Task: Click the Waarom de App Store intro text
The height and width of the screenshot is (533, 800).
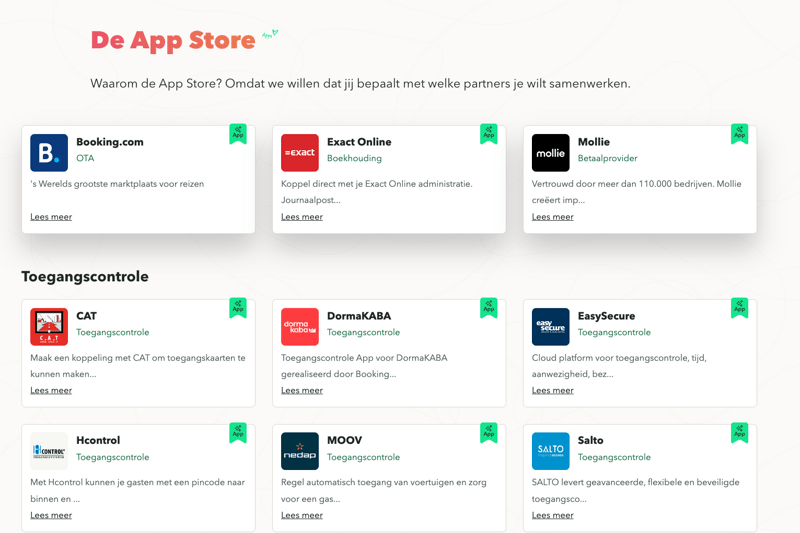Action: pyautogui.click(x=360, y=83)
